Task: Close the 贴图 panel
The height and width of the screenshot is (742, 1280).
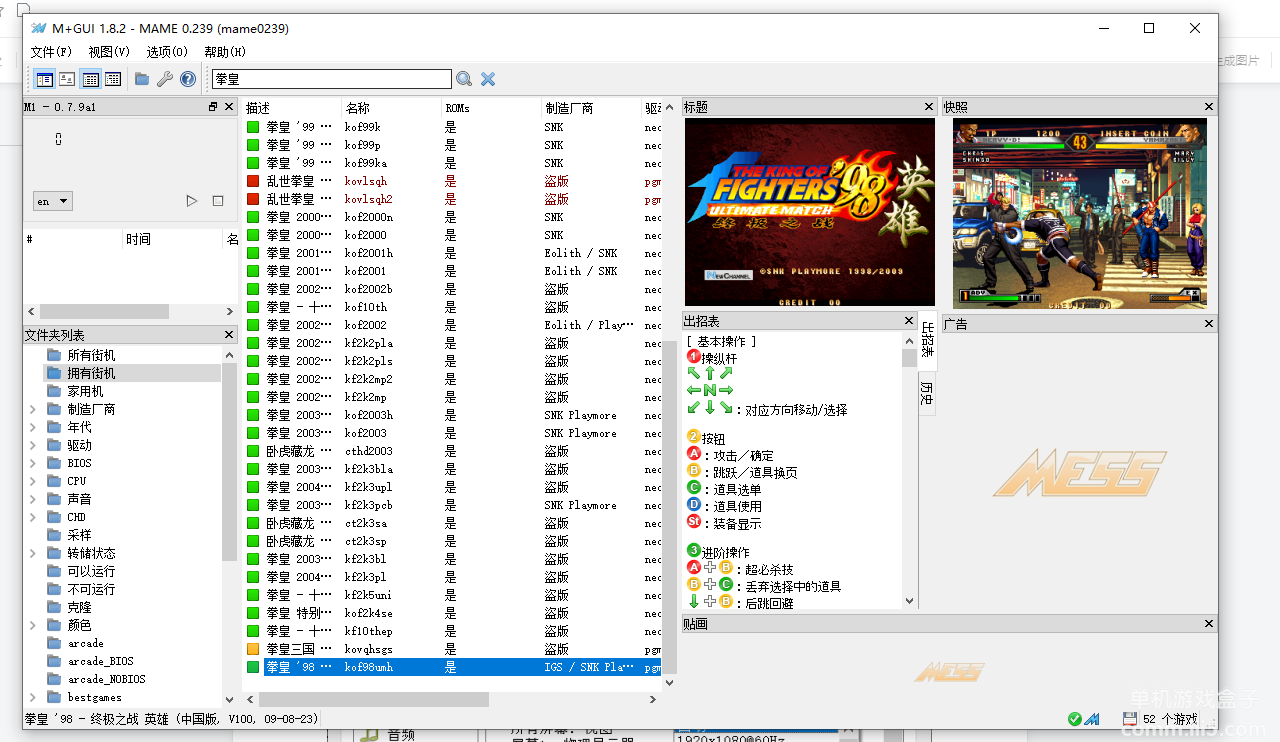Action: click(x=1209, y=624)
